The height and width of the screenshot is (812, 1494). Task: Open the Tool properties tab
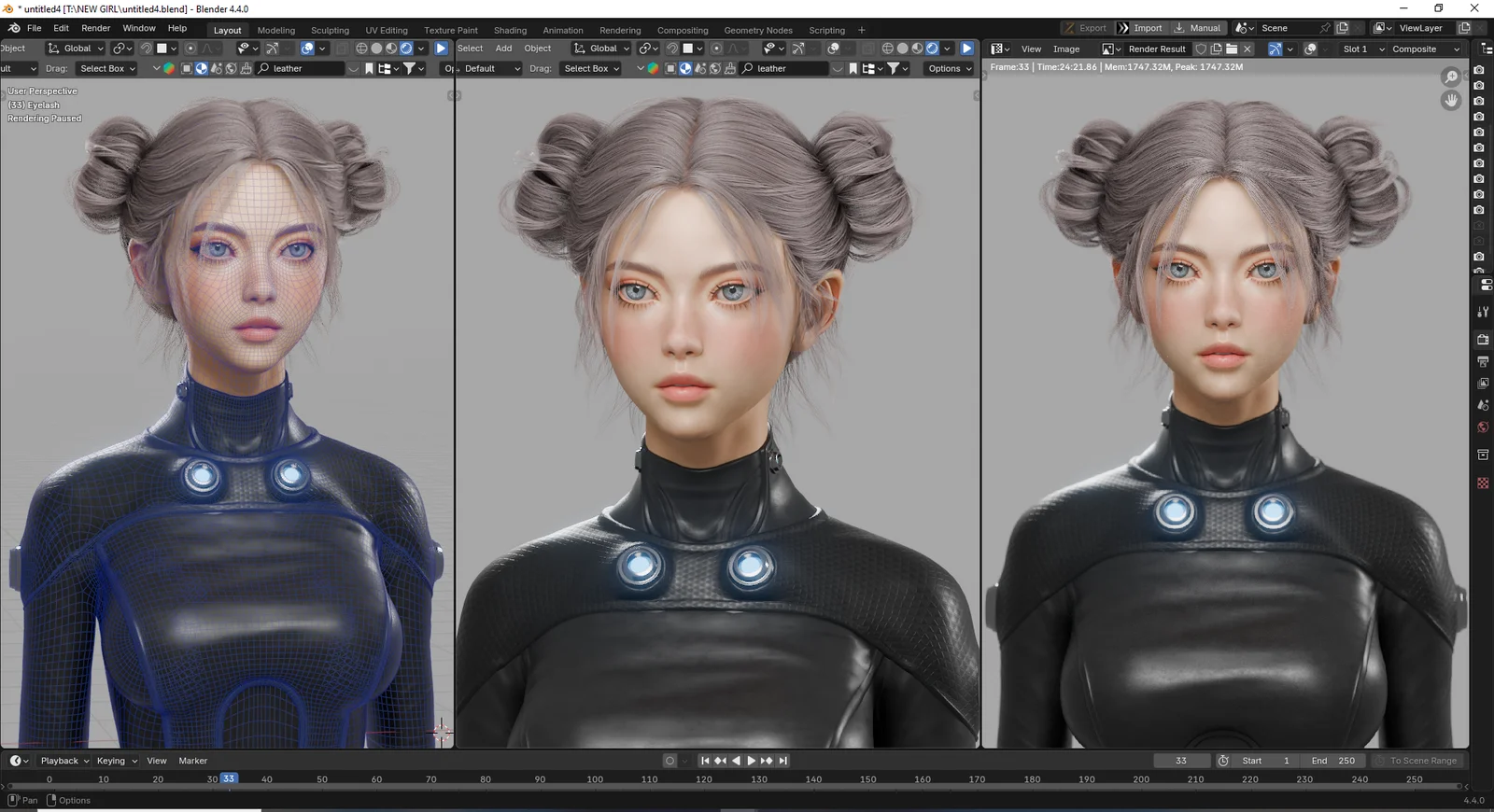[1483, 312]
